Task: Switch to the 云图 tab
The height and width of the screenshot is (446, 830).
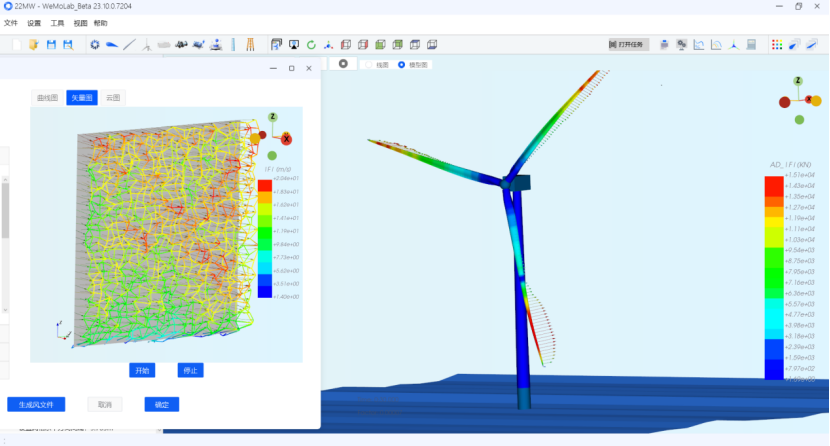Action: pos(113,98)
